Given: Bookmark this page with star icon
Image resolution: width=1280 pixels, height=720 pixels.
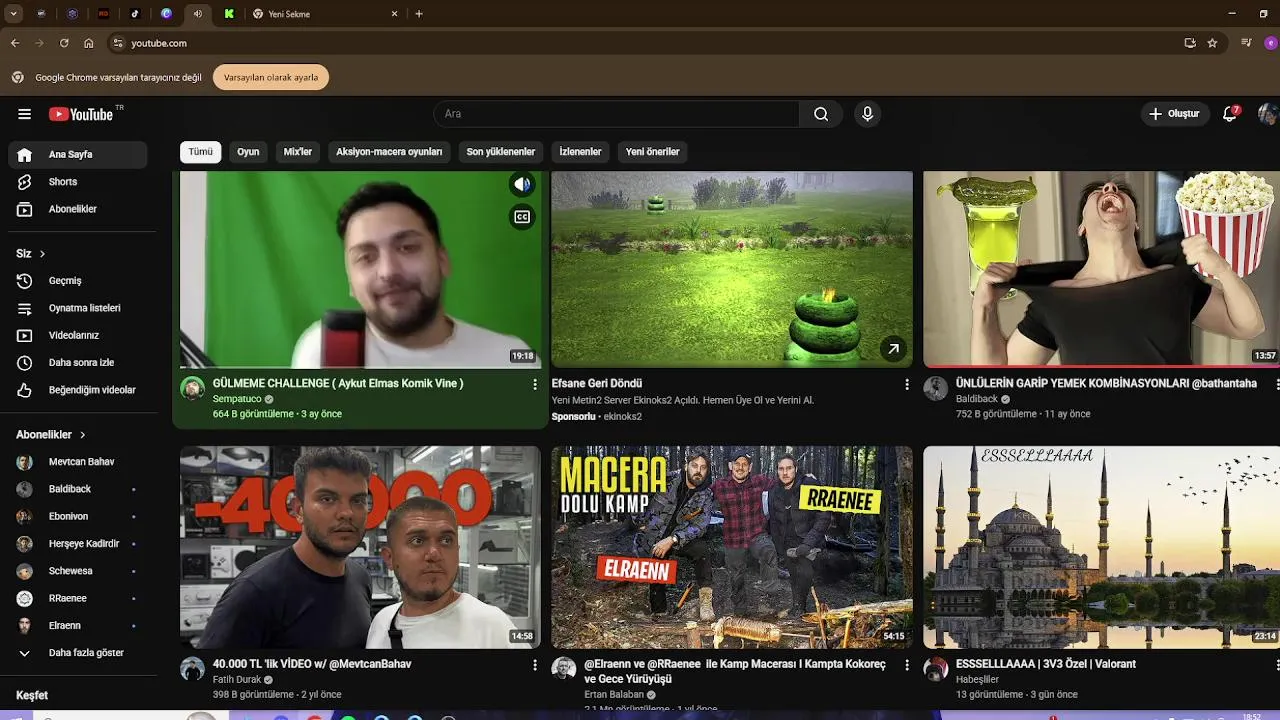Looking at the screenshot, I should tap(1212, 43).
